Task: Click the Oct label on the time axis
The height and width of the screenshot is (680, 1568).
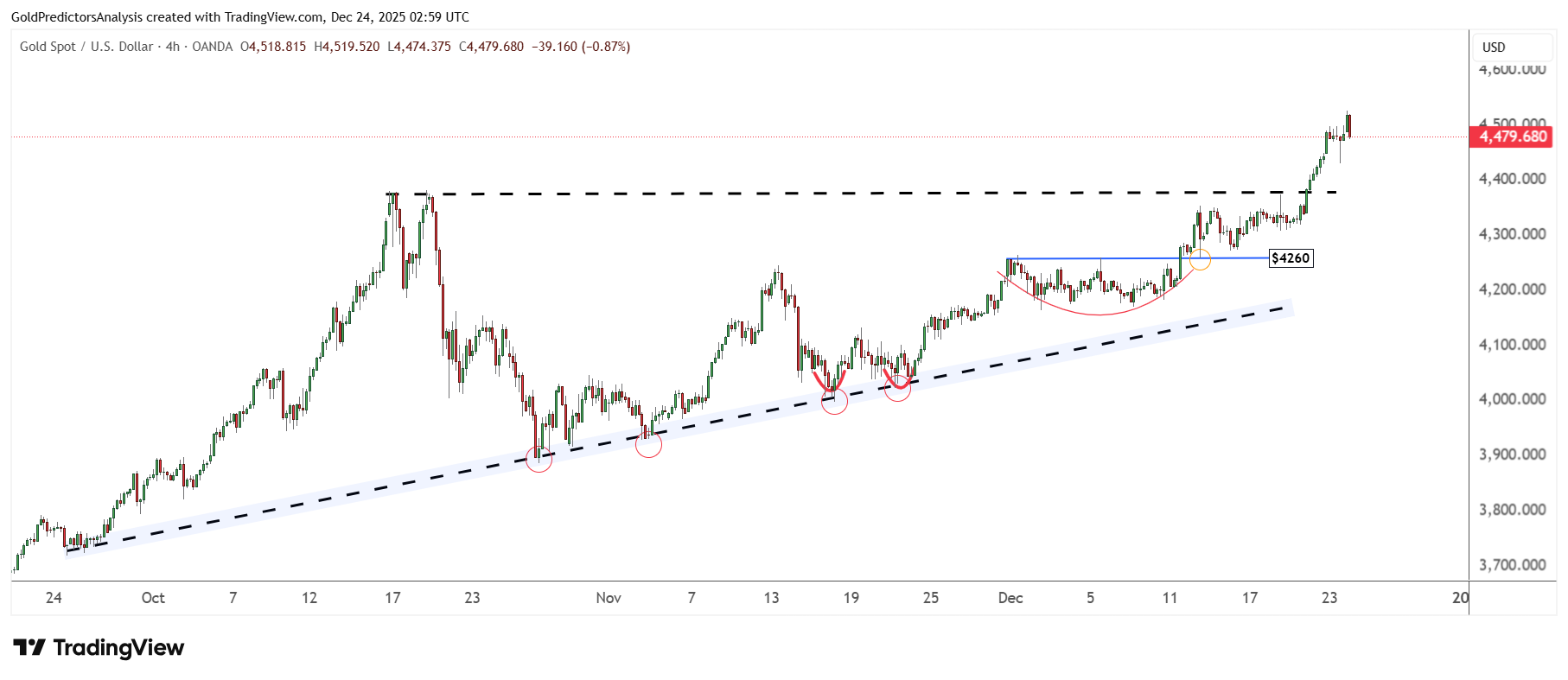Action: point(153,598)
